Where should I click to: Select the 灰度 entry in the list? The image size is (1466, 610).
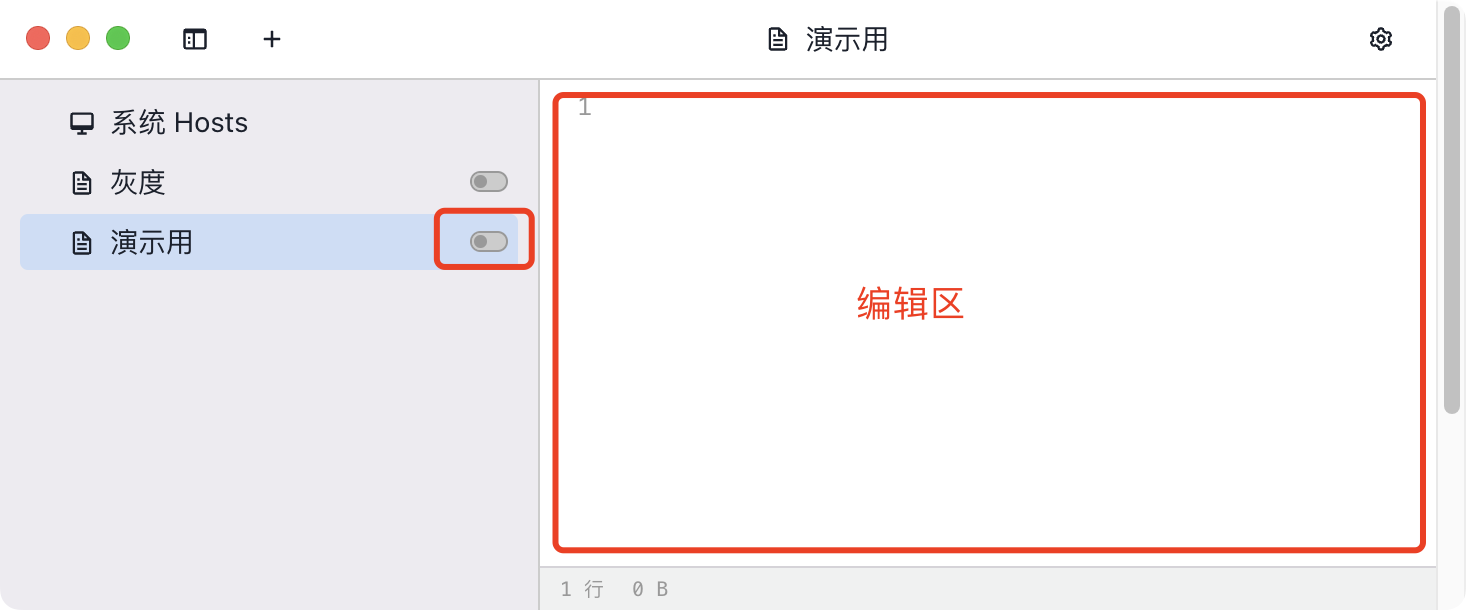(x=270, y=182)
